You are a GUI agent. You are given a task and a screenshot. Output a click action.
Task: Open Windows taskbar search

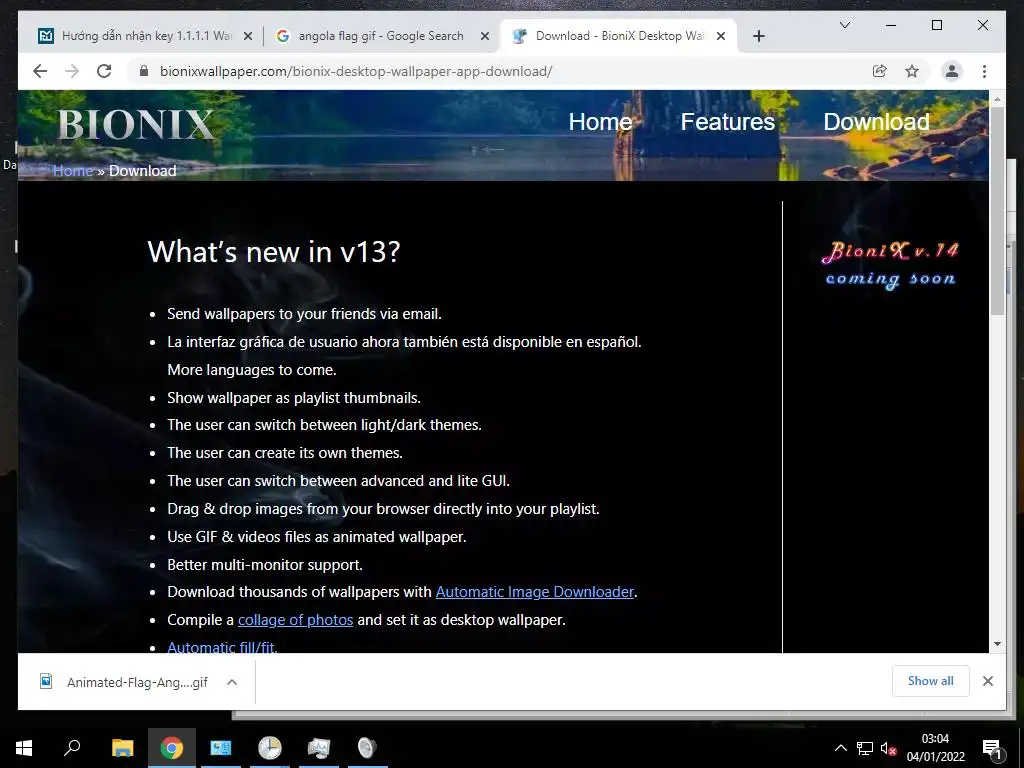72,748
